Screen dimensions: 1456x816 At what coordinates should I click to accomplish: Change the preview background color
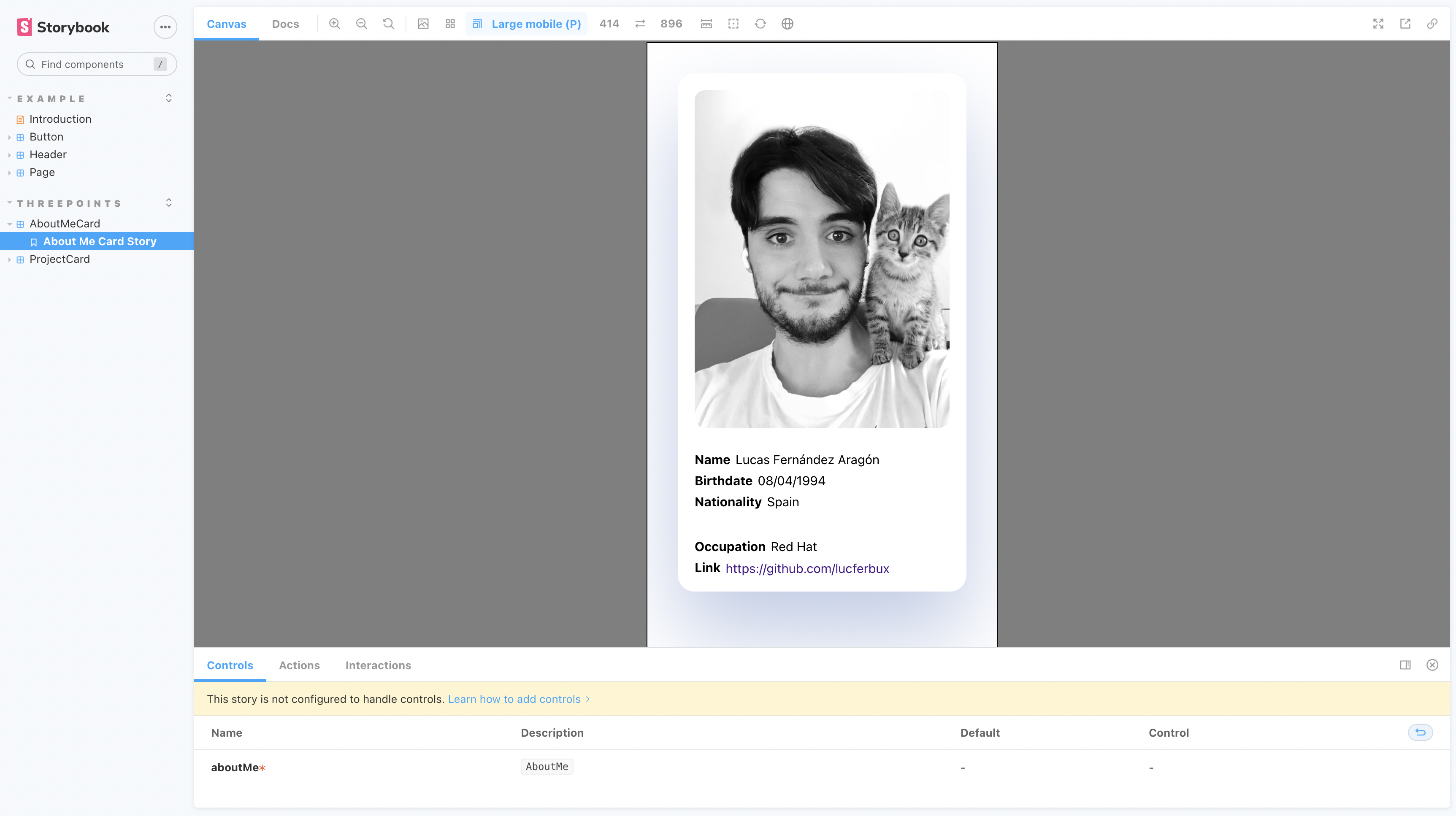click(x=423, y=24)
